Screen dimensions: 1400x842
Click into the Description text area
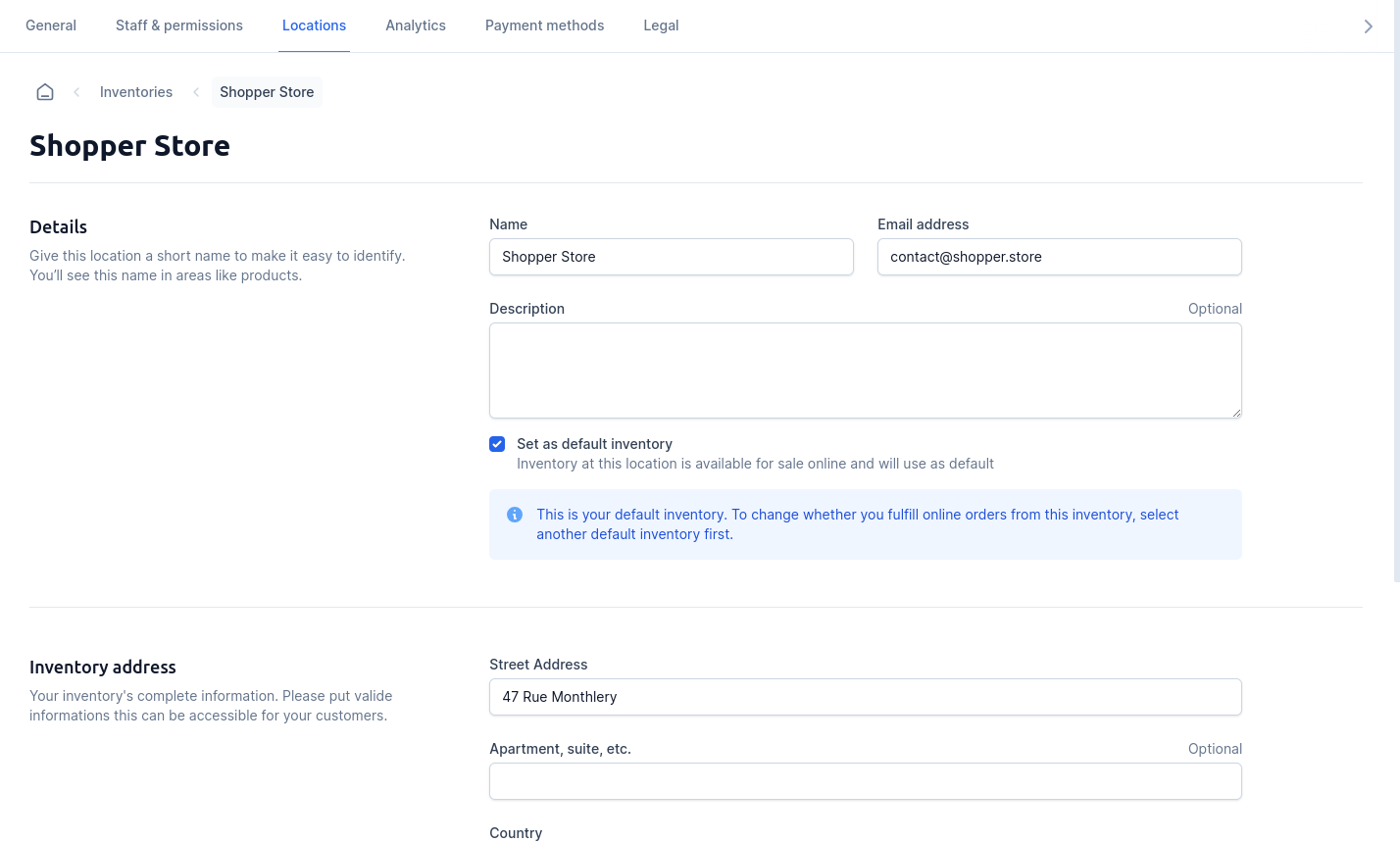[865, 371]
